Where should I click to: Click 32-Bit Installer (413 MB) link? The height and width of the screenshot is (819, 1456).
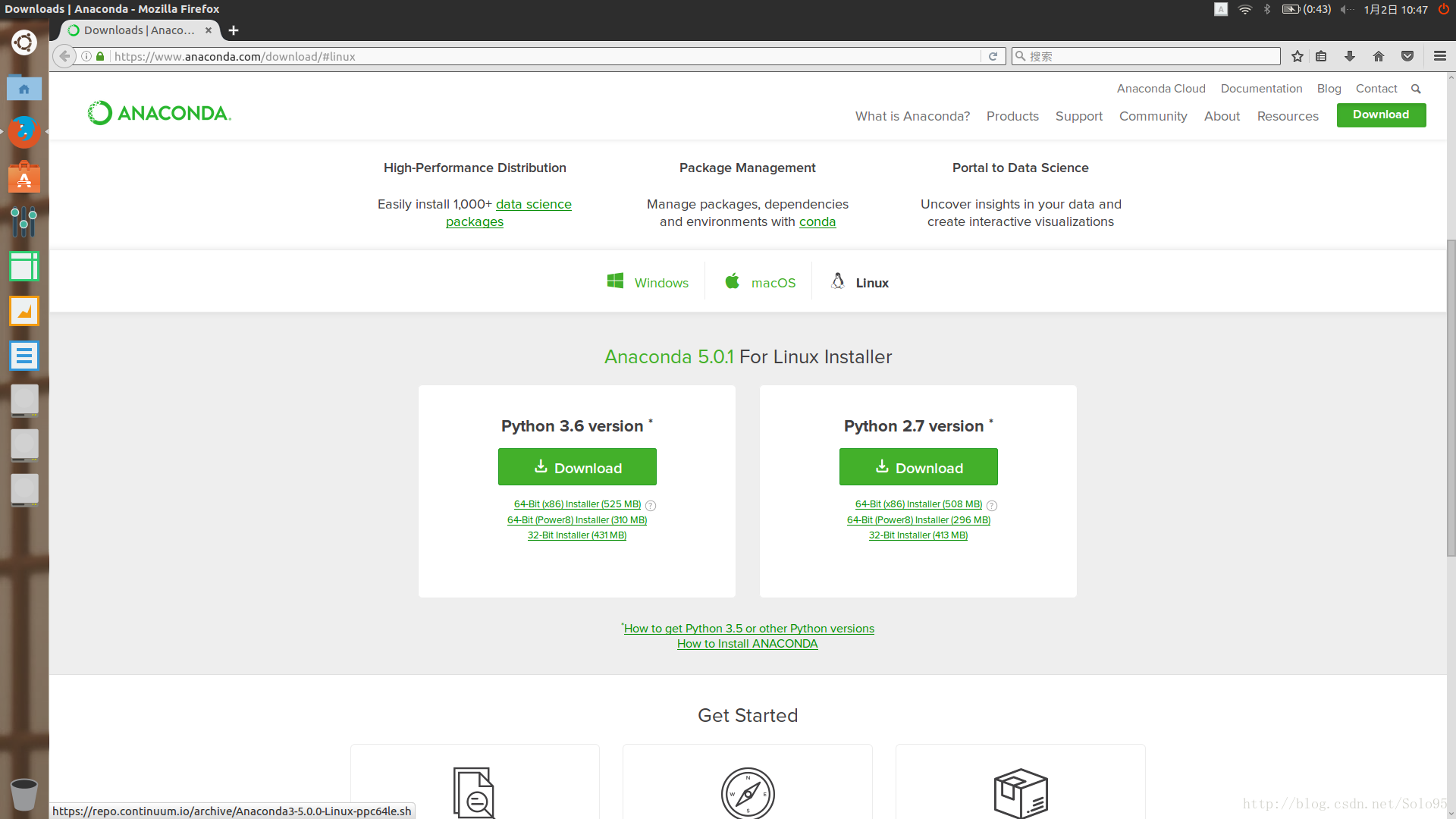[918, 535]
